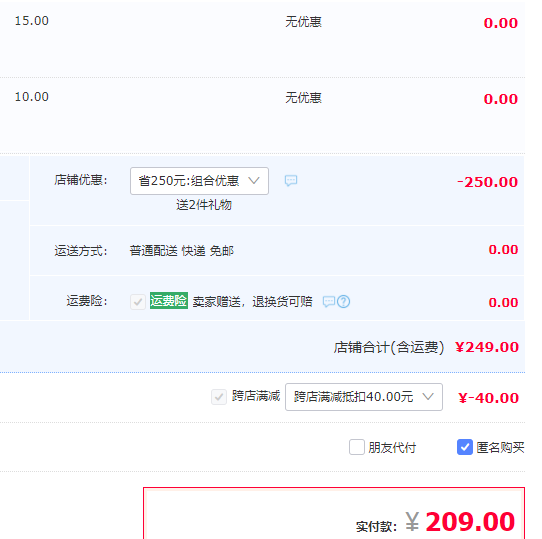Open the question mark help icon for 运费险
Viewport: 542px width, 539px height.
point(344,301)
